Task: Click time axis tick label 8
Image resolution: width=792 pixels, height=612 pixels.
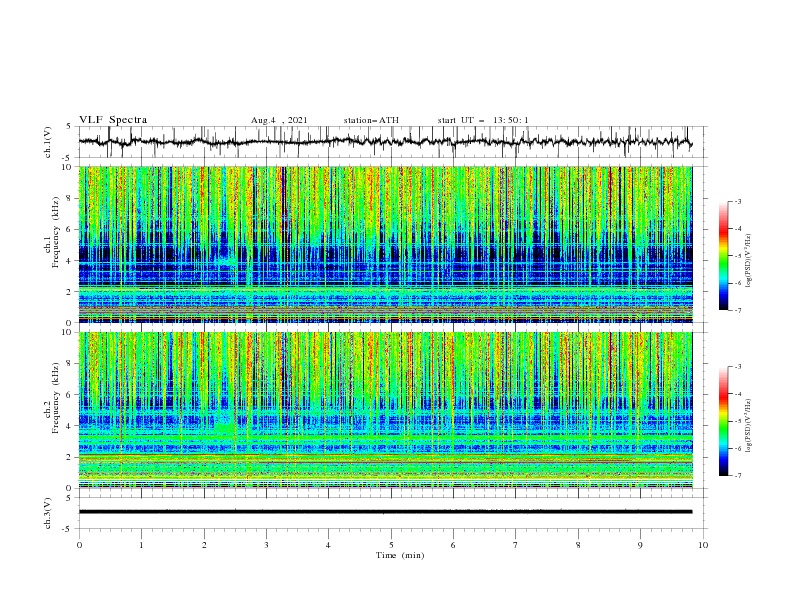Action: (x=578, y=545)
